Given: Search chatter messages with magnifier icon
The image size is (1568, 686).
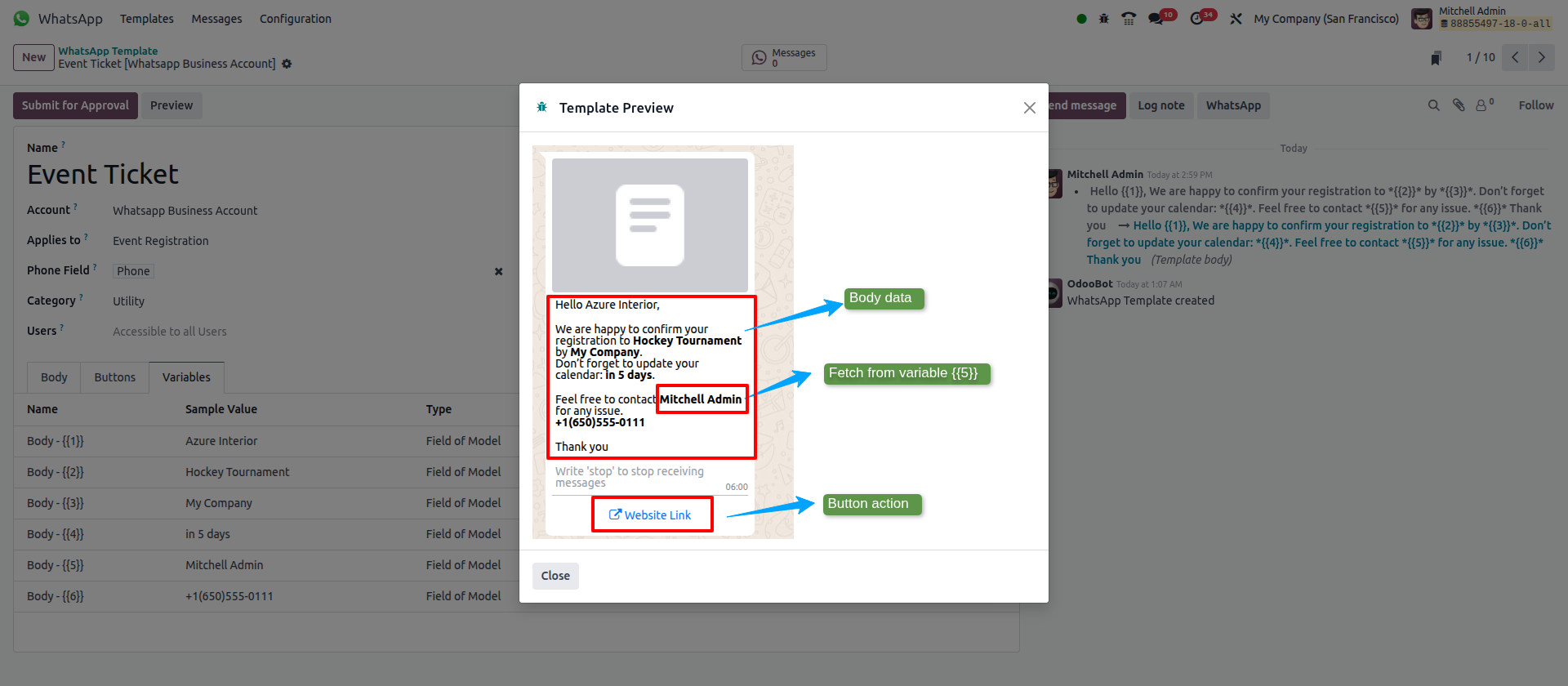Looking at the screenshot, I should pos(1433,105).
